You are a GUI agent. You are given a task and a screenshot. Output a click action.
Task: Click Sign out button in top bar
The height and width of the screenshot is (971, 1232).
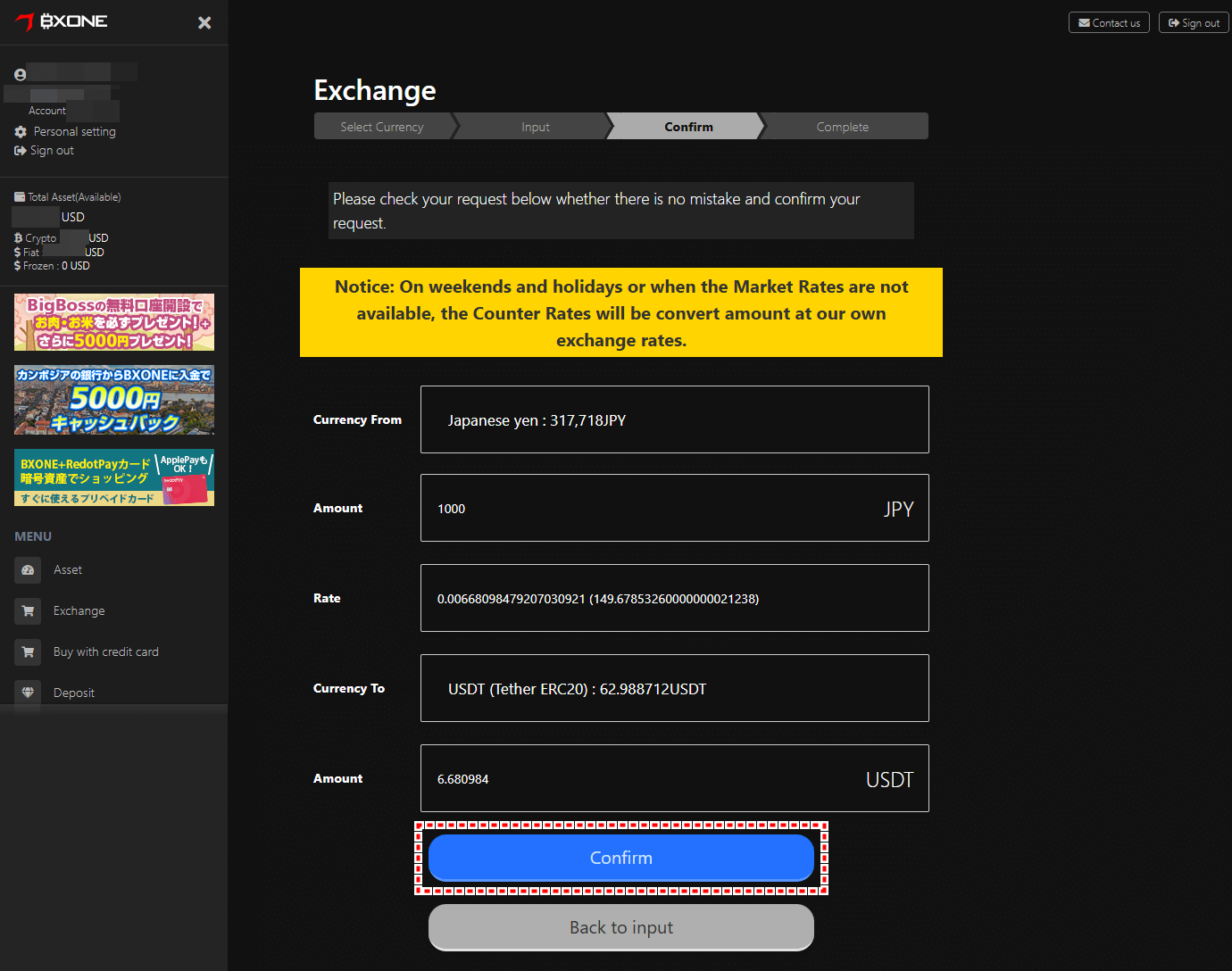coord(1194,22)
